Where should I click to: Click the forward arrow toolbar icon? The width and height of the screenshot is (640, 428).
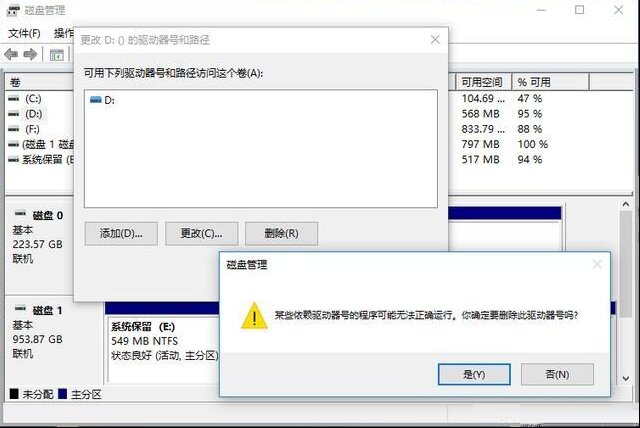30,54
